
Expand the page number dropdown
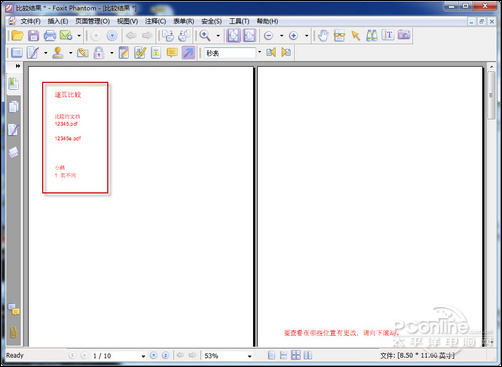click(143, 356)
